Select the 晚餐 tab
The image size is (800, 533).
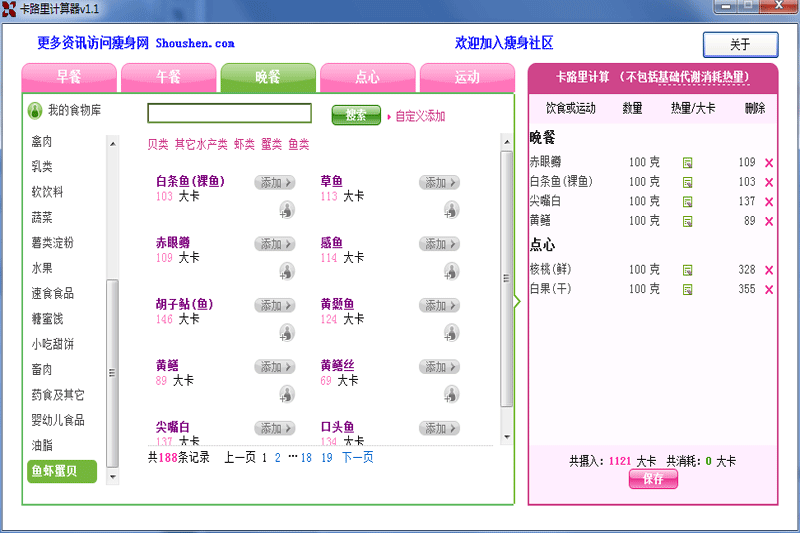(268, 77)
